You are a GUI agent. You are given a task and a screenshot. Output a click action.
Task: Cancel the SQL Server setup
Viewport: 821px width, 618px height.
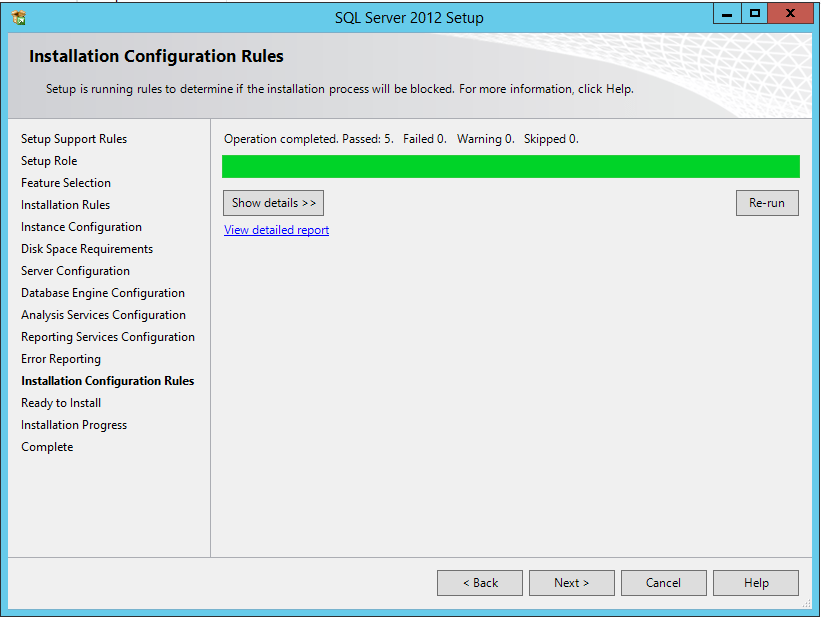coord(663,583)
